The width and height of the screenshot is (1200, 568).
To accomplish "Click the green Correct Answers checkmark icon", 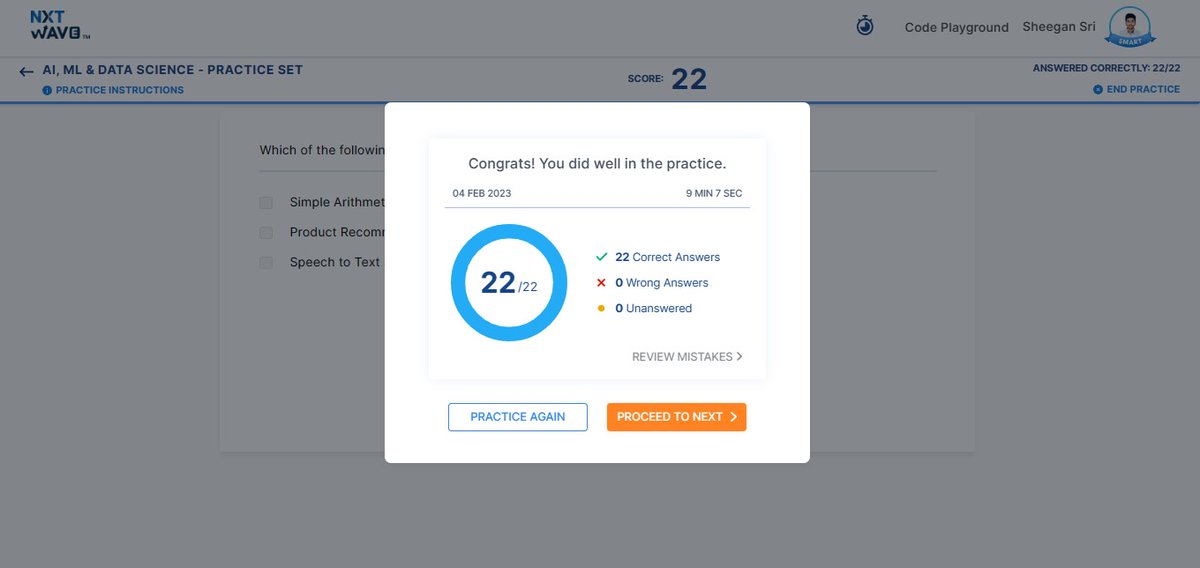I will pyautogui.click(x=601, y=257).
